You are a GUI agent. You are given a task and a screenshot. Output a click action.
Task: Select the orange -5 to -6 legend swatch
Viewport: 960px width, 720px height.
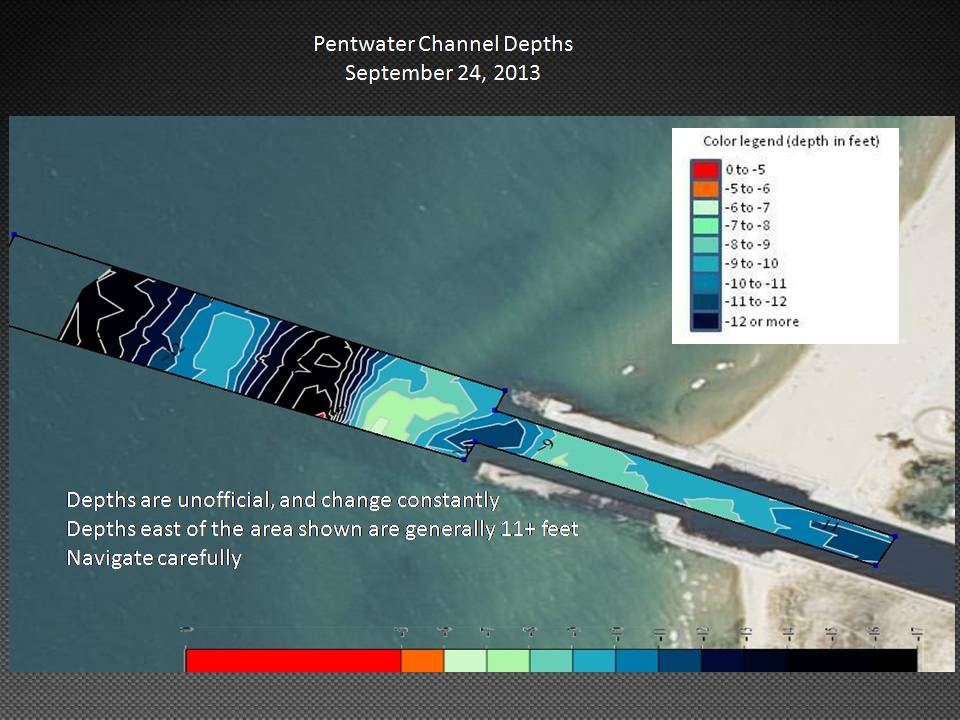click(704, 188)
